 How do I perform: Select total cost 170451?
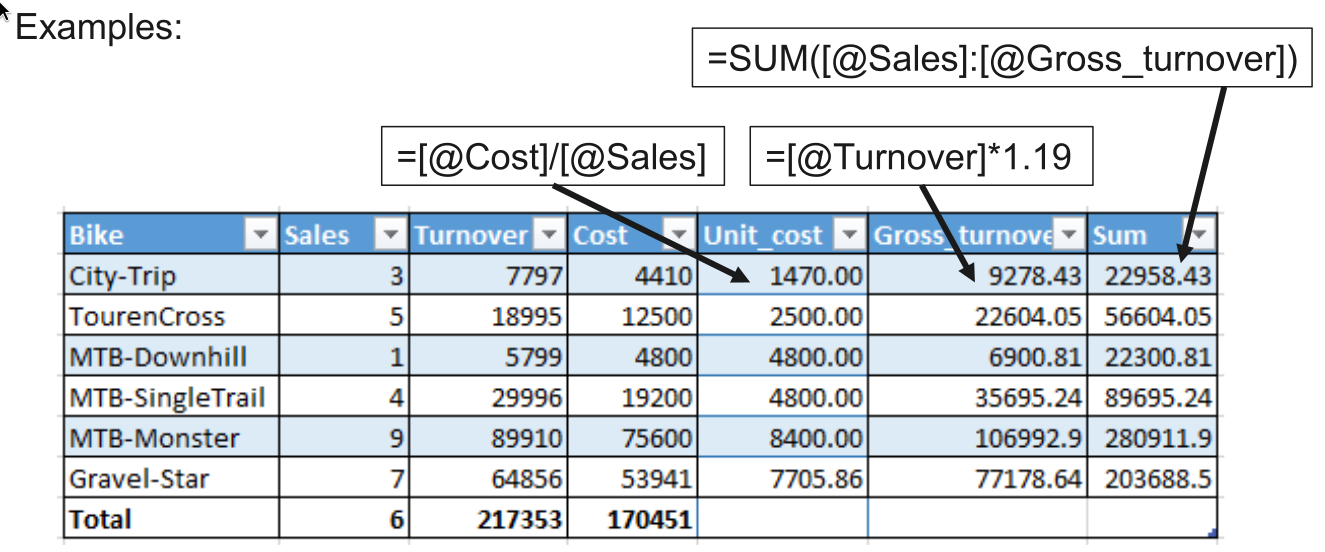(631, 519)
